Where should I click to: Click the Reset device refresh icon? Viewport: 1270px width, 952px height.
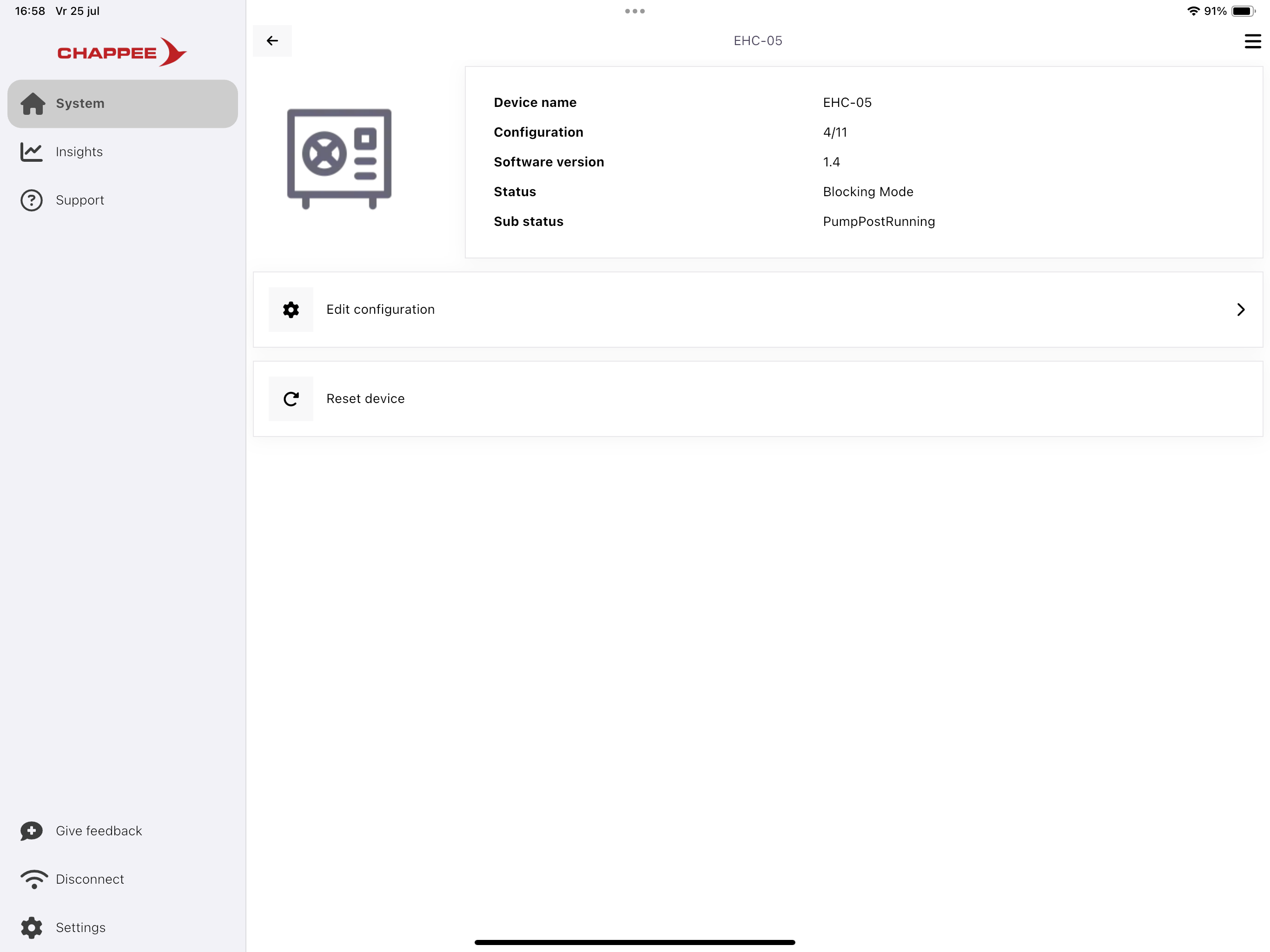point(291,399)
